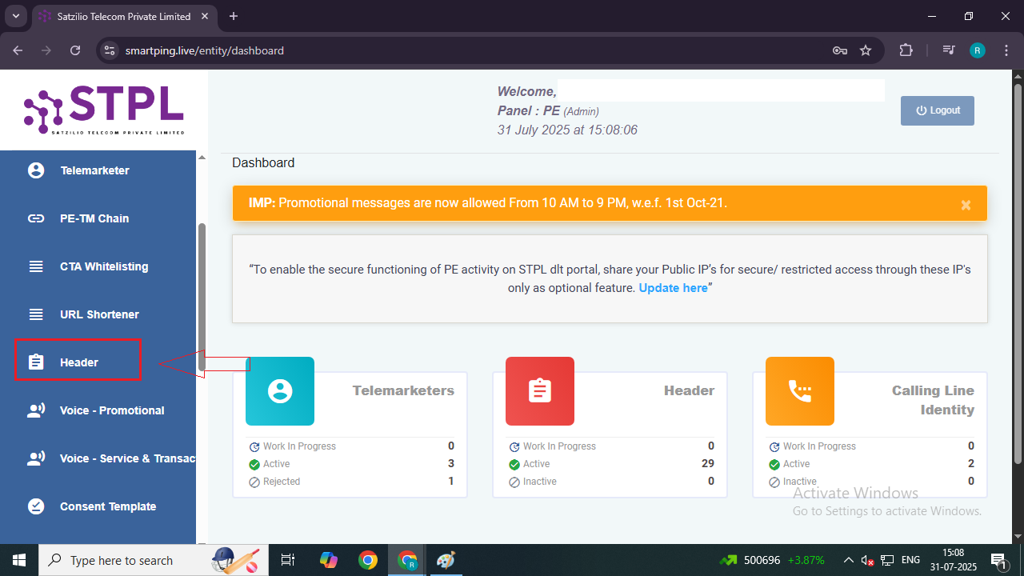Reload the page with refresh icon
1024x576 pixels.
pyautogui.click(x=75, y=50)
